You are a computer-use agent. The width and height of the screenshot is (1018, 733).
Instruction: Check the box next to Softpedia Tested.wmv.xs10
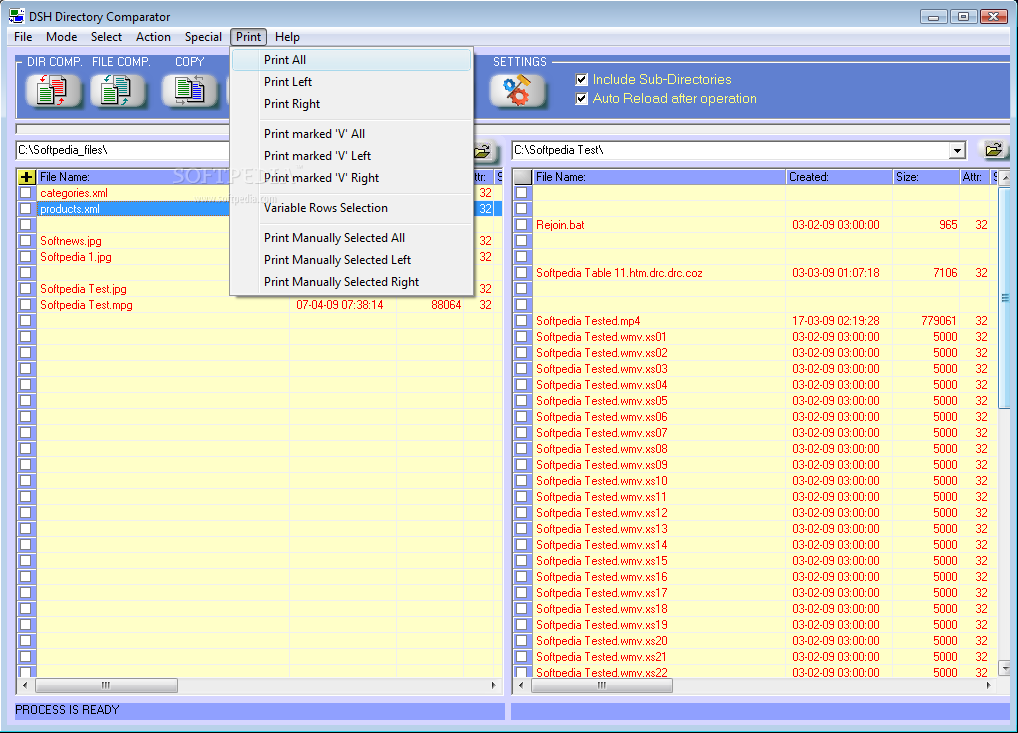(x=521, y=481)
